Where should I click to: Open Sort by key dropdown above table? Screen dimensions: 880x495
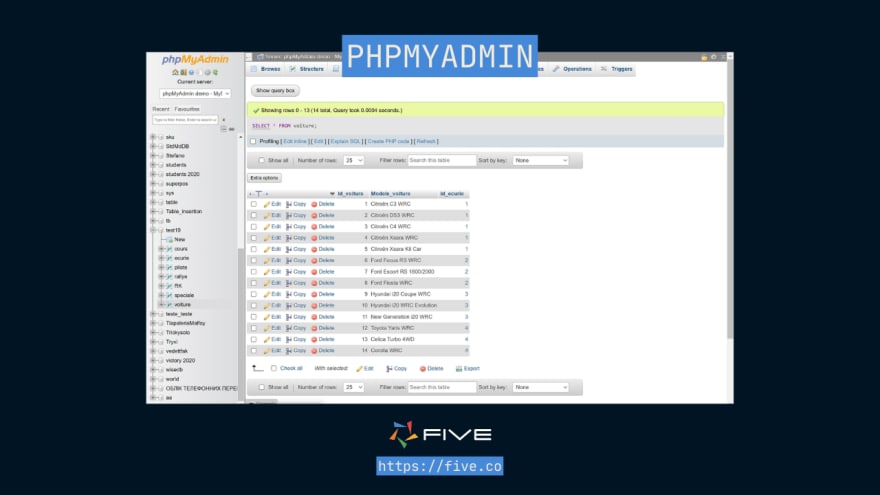pos(540,161)
